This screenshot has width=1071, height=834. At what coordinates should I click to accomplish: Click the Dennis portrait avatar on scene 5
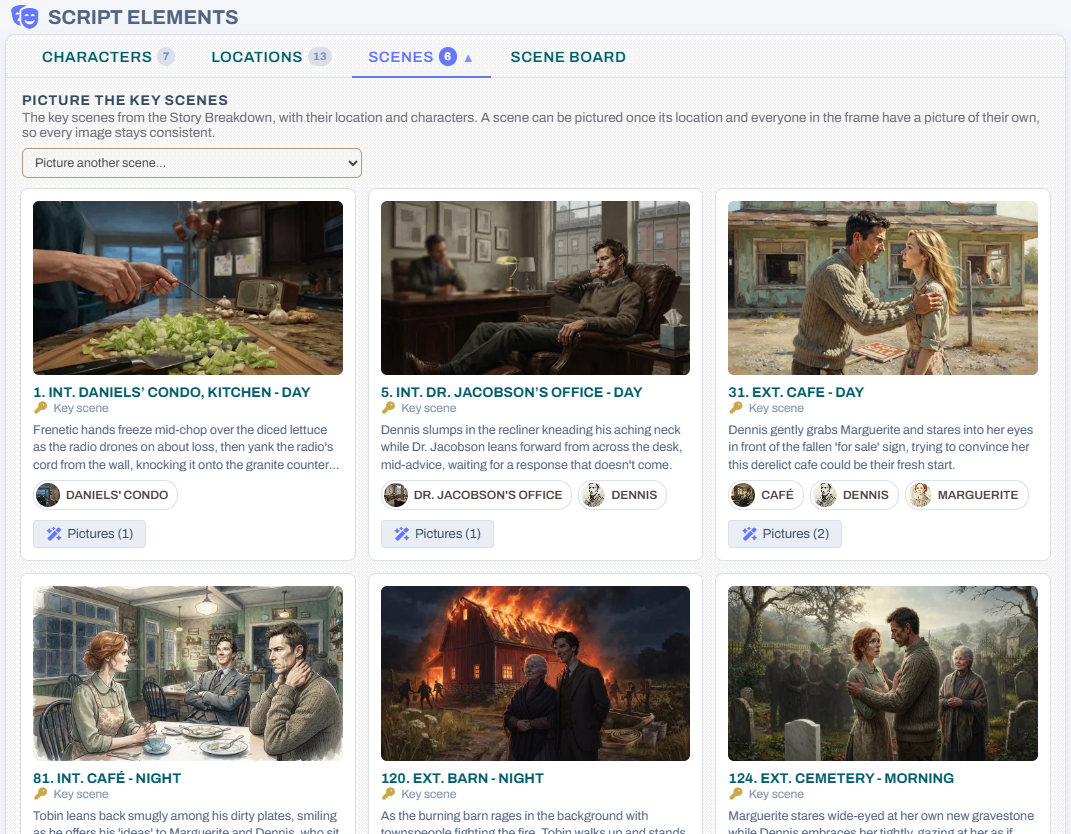tap(593, 495)
